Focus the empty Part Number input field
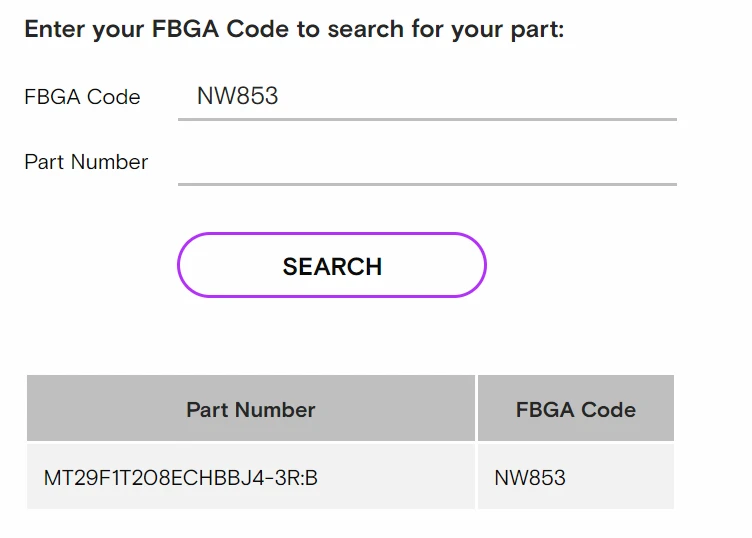752x538 pixels. tap(427, 162)
